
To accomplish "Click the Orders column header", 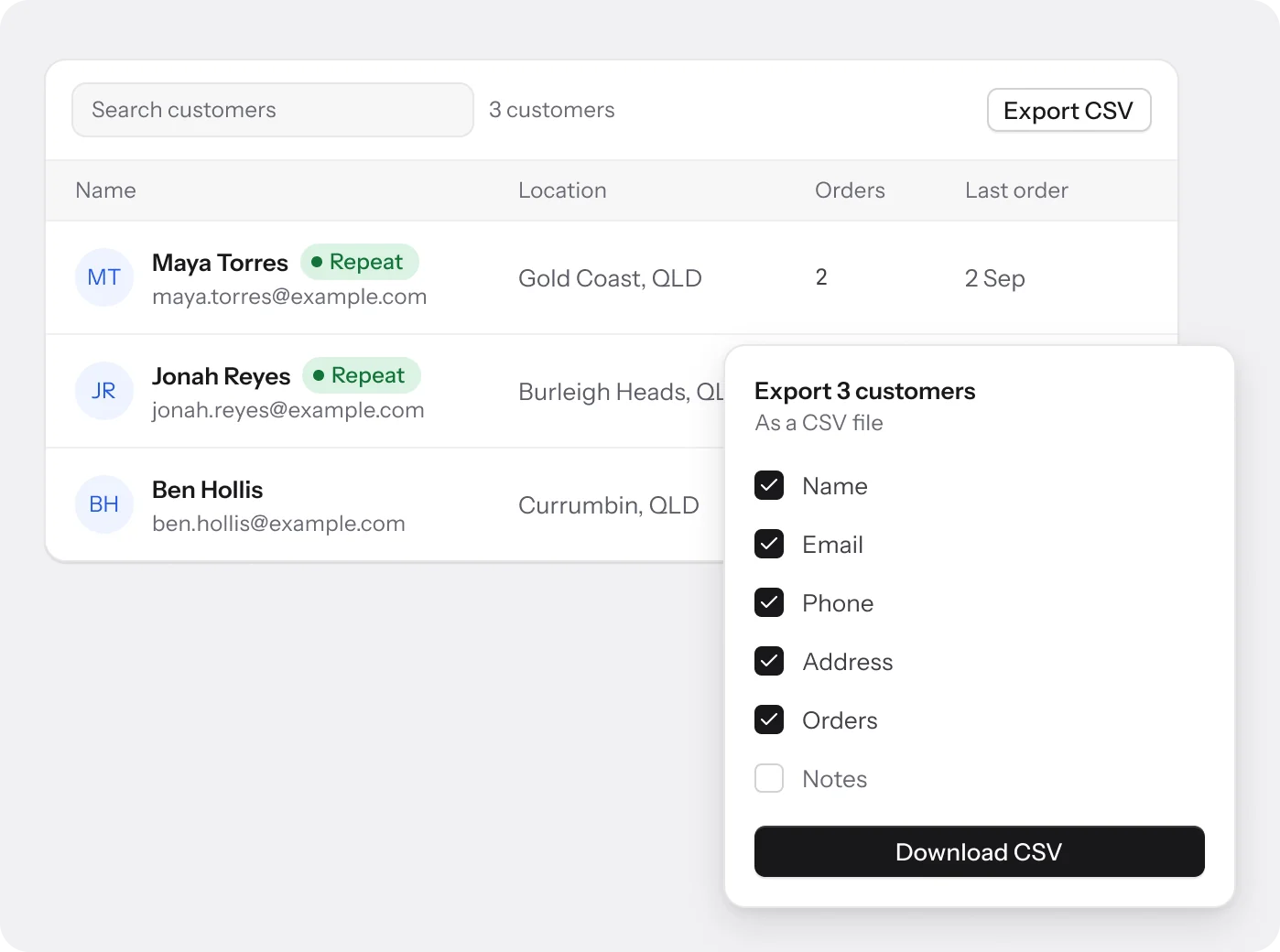I will click(x=850, y=190).
